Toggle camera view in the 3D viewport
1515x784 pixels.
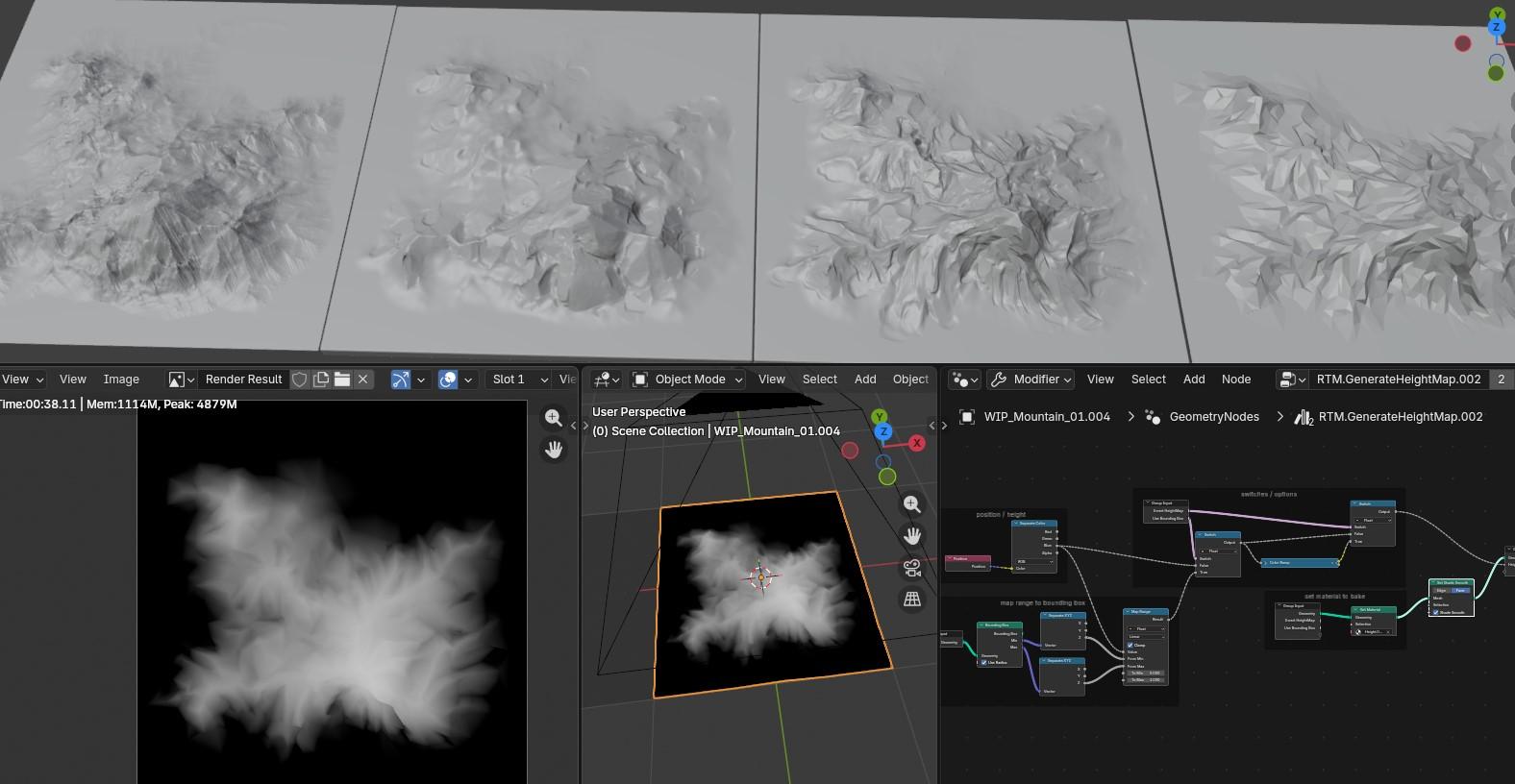912,568
